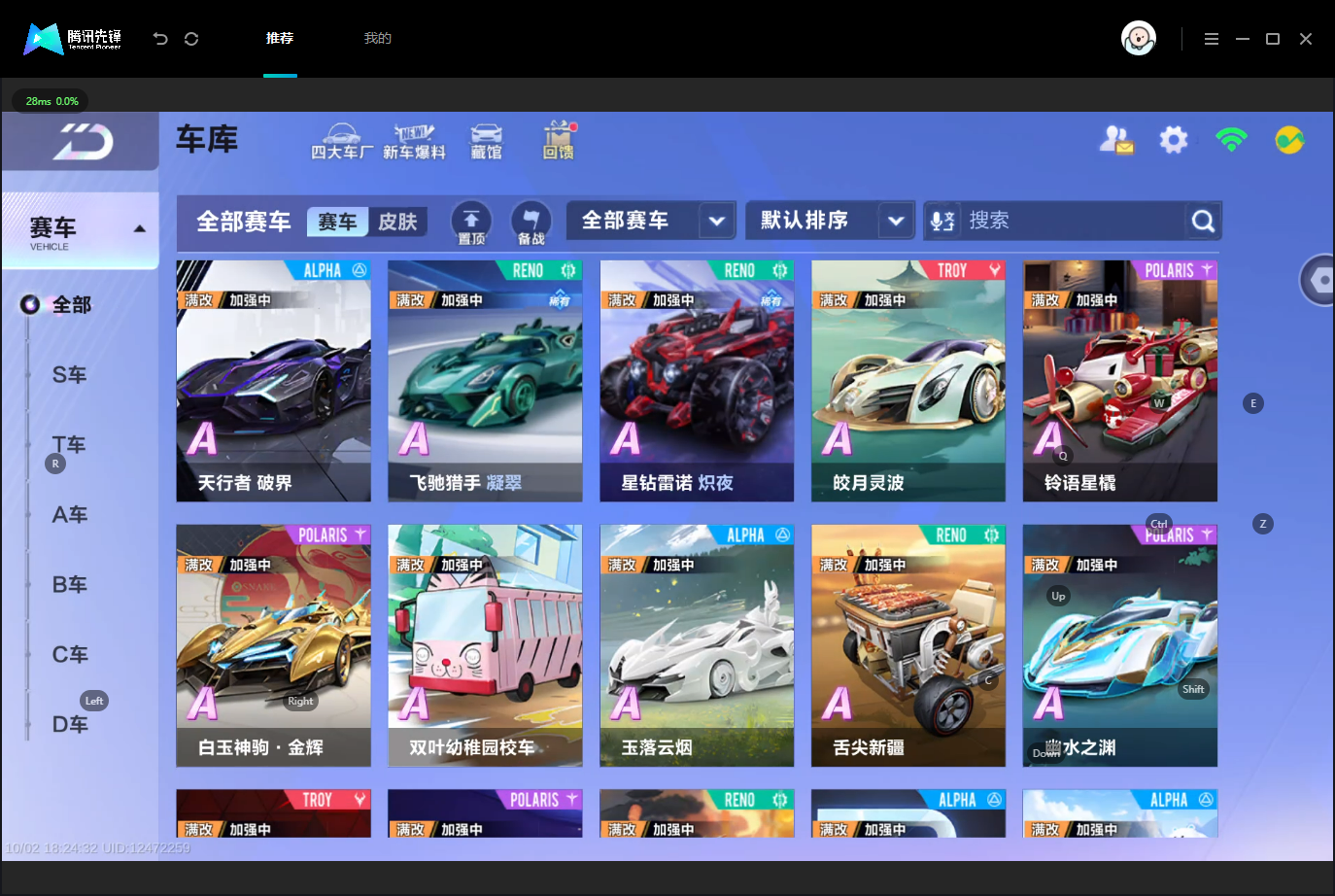Open the 四大车厂 car factories icon

point(342,141)
